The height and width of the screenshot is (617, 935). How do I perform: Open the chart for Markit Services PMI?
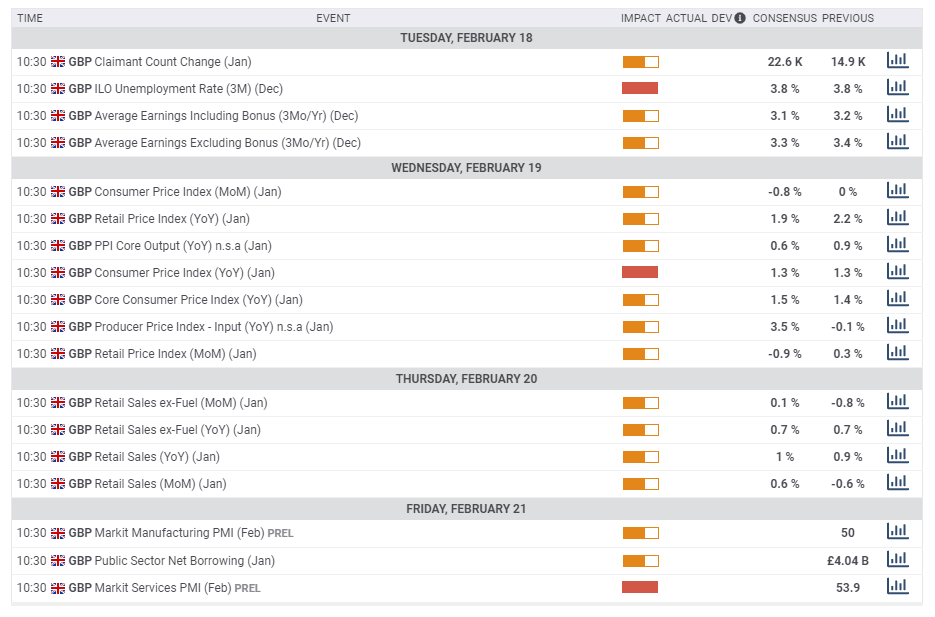coord(897,587)
